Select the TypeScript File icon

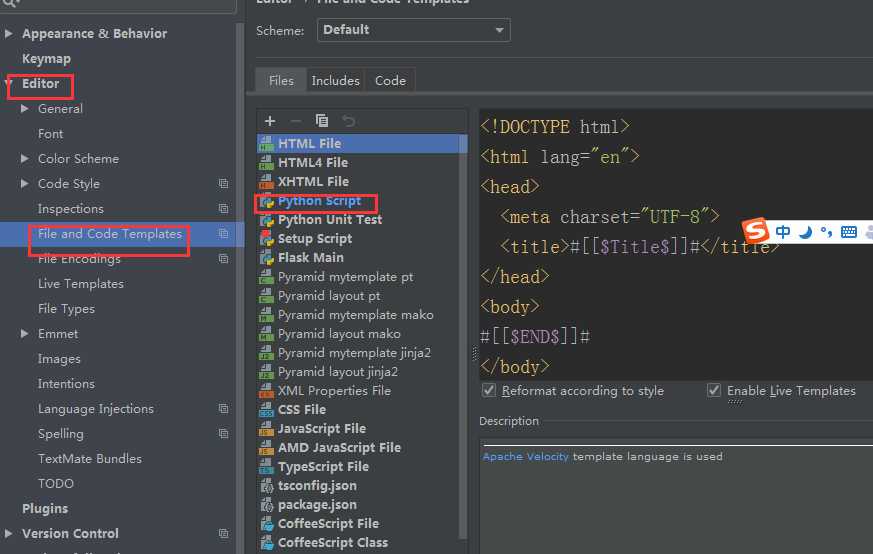267,467
